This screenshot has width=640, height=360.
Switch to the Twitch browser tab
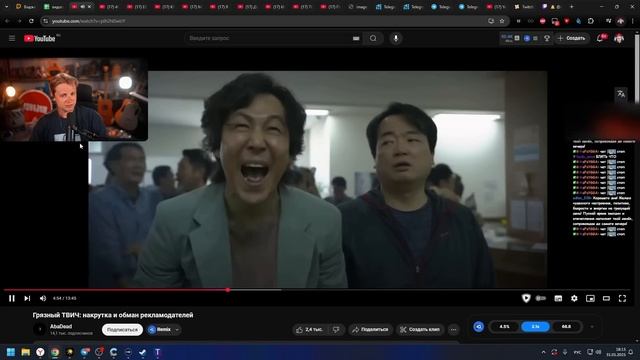click(524, 7)
